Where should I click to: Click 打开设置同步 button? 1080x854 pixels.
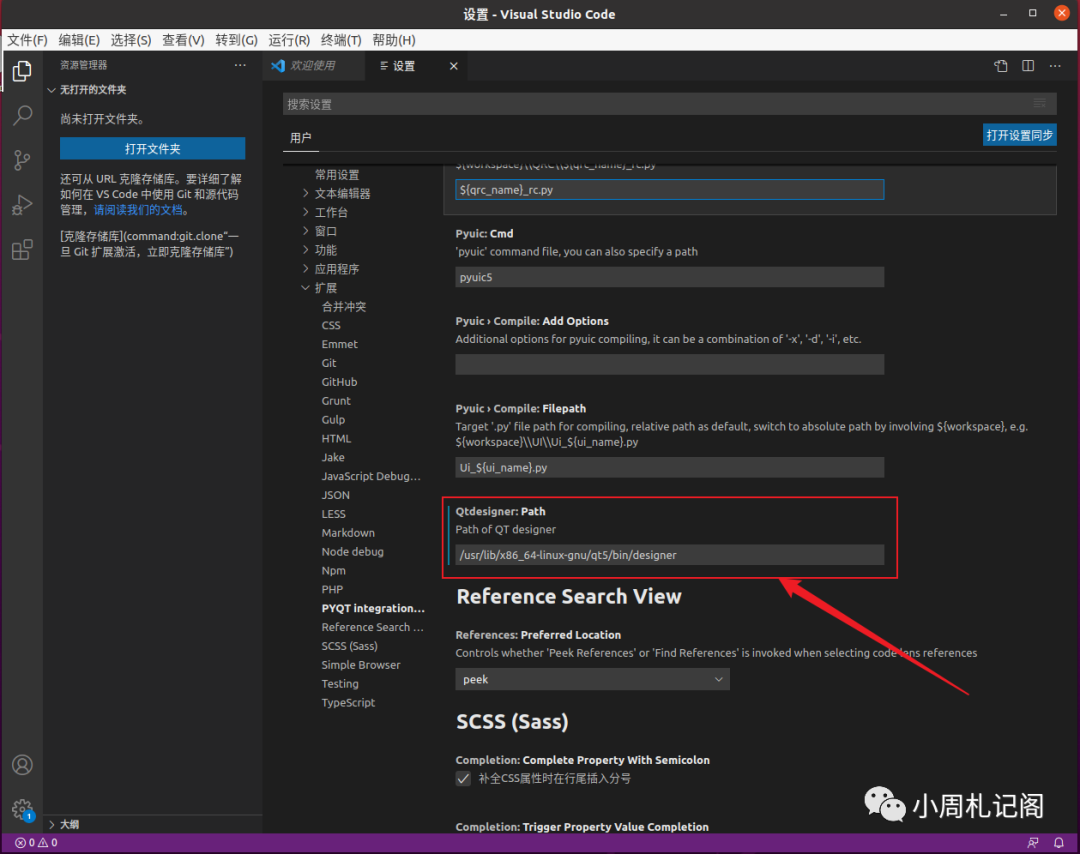pyautogui.click(x=1019, y=135)
